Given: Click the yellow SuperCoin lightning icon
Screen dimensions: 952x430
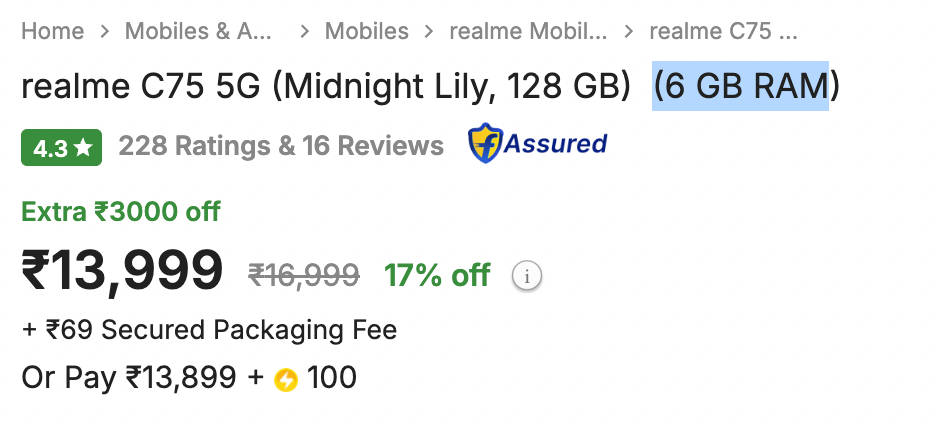Looking at the screenshot, I should click(x=285, y=380).
